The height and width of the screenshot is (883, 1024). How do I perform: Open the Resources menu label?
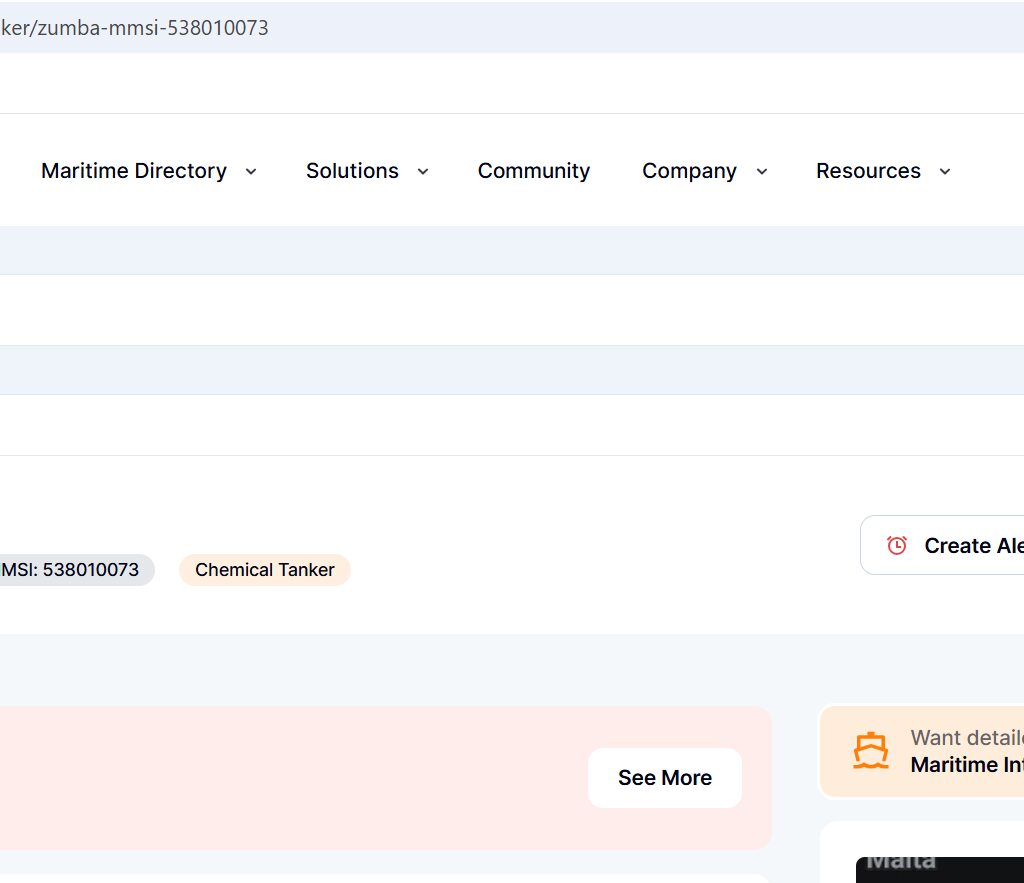coord(868,171)
